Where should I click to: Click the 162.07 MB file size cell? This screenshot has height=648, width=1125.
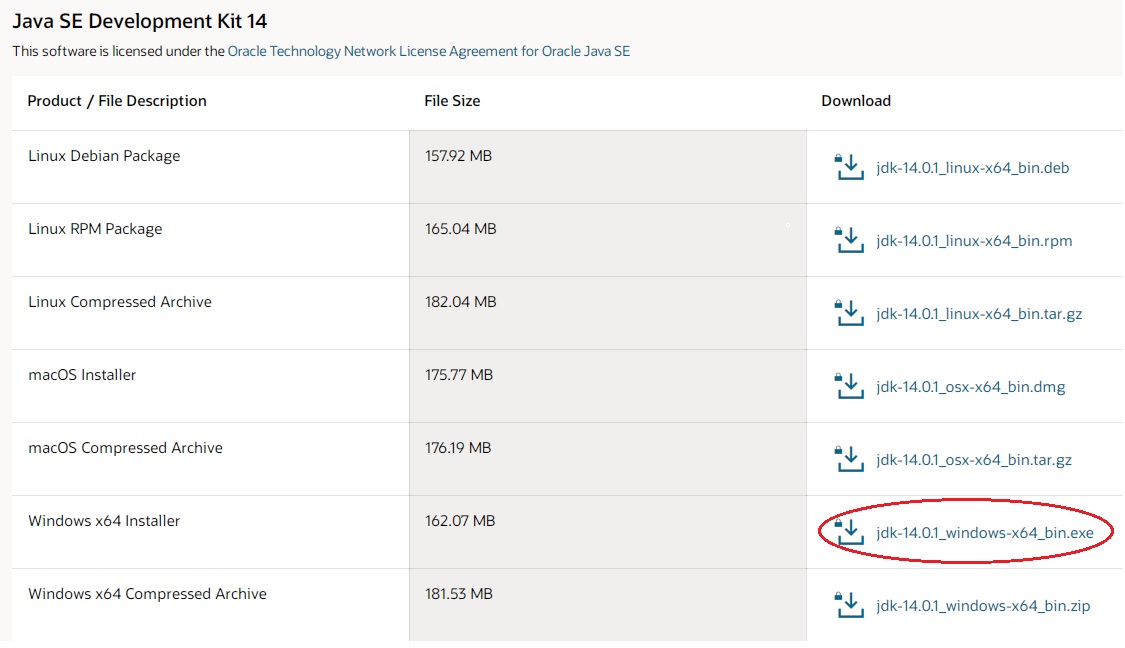608,532
